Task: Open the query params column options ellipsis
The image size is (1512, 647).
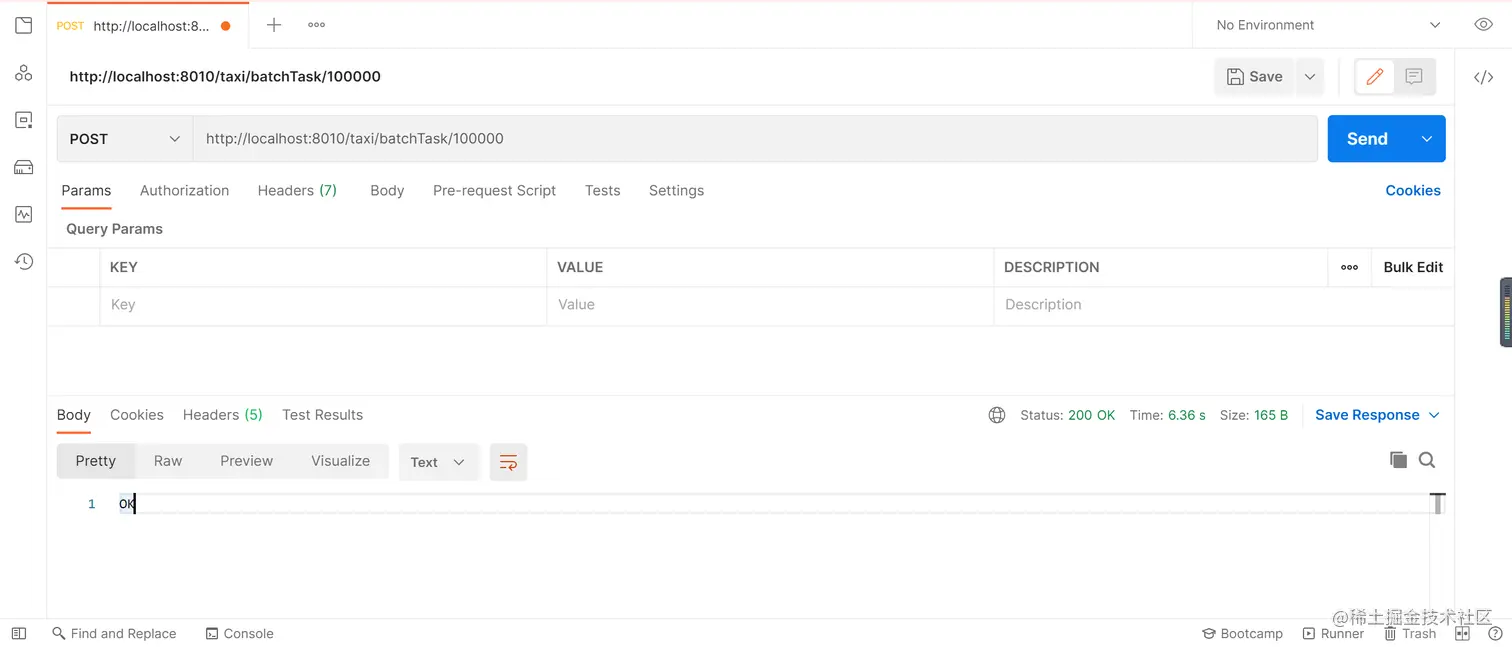Action: coord(1349,267)
